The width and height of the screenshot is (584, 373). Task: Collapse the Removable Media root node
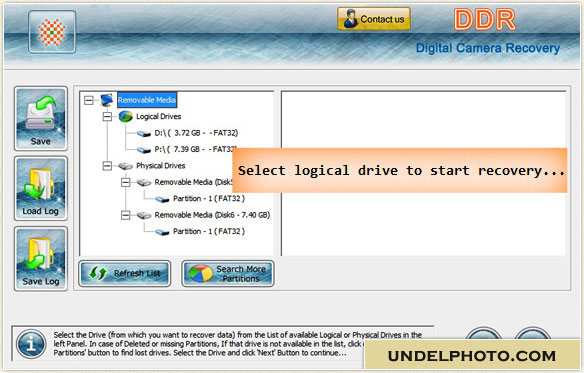pyautogui.click(x=89, y=100)
